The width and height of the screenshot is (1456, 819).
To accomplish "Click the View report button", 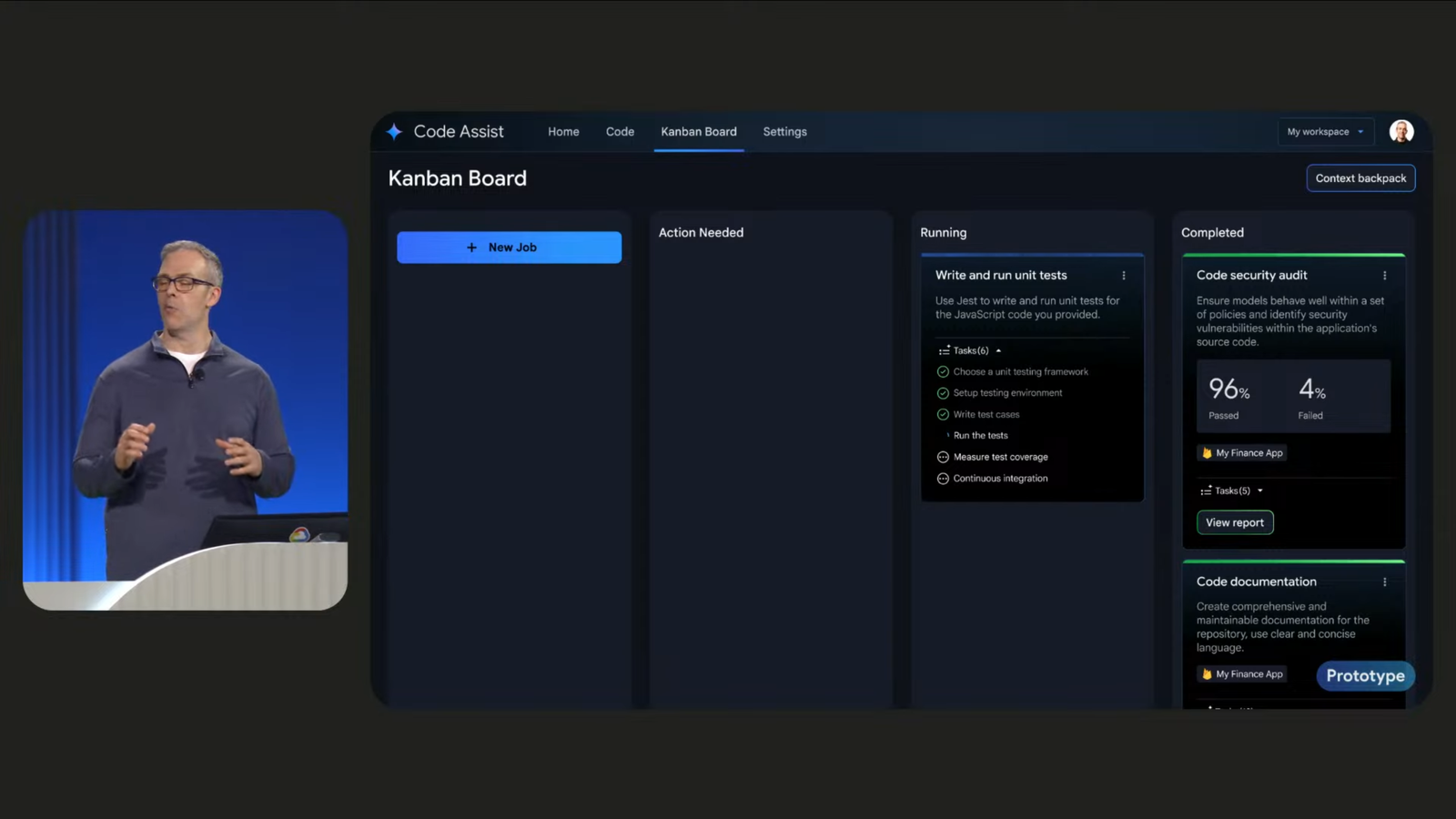I will click(x=1235, y=522).
